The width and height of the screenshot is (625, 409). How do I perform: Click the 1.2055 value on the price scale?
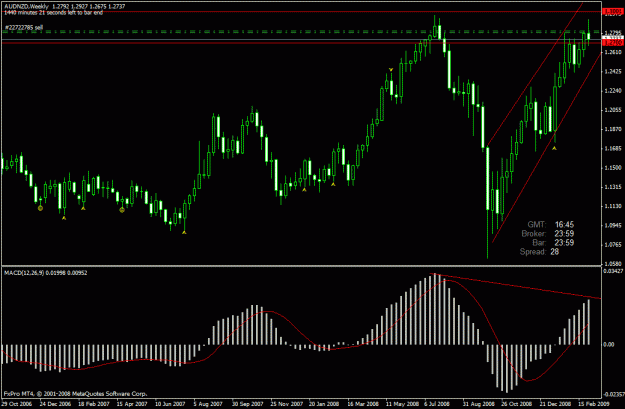[x=613, y=110]
